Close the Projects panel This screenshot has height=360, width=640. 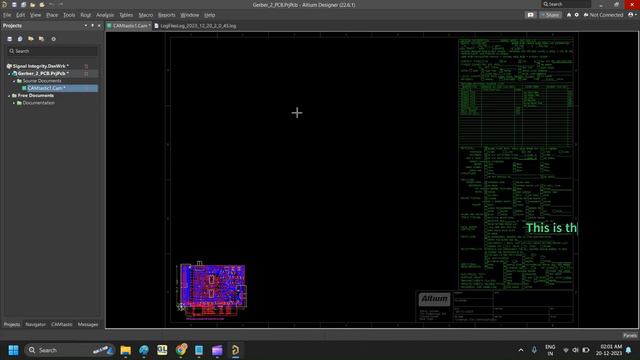(x=99, y=25)
